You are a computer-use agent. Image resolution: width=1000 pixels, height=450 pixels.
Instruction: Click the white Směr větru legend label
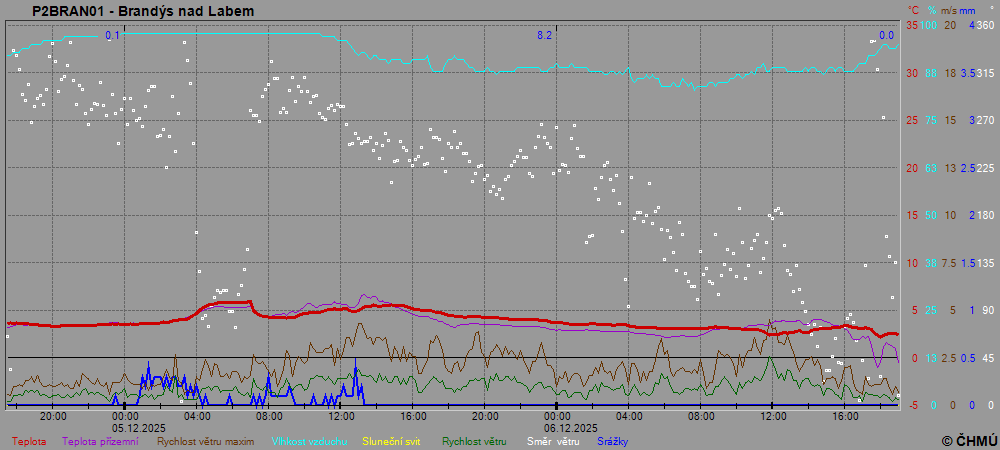click(x=553, y=441)
